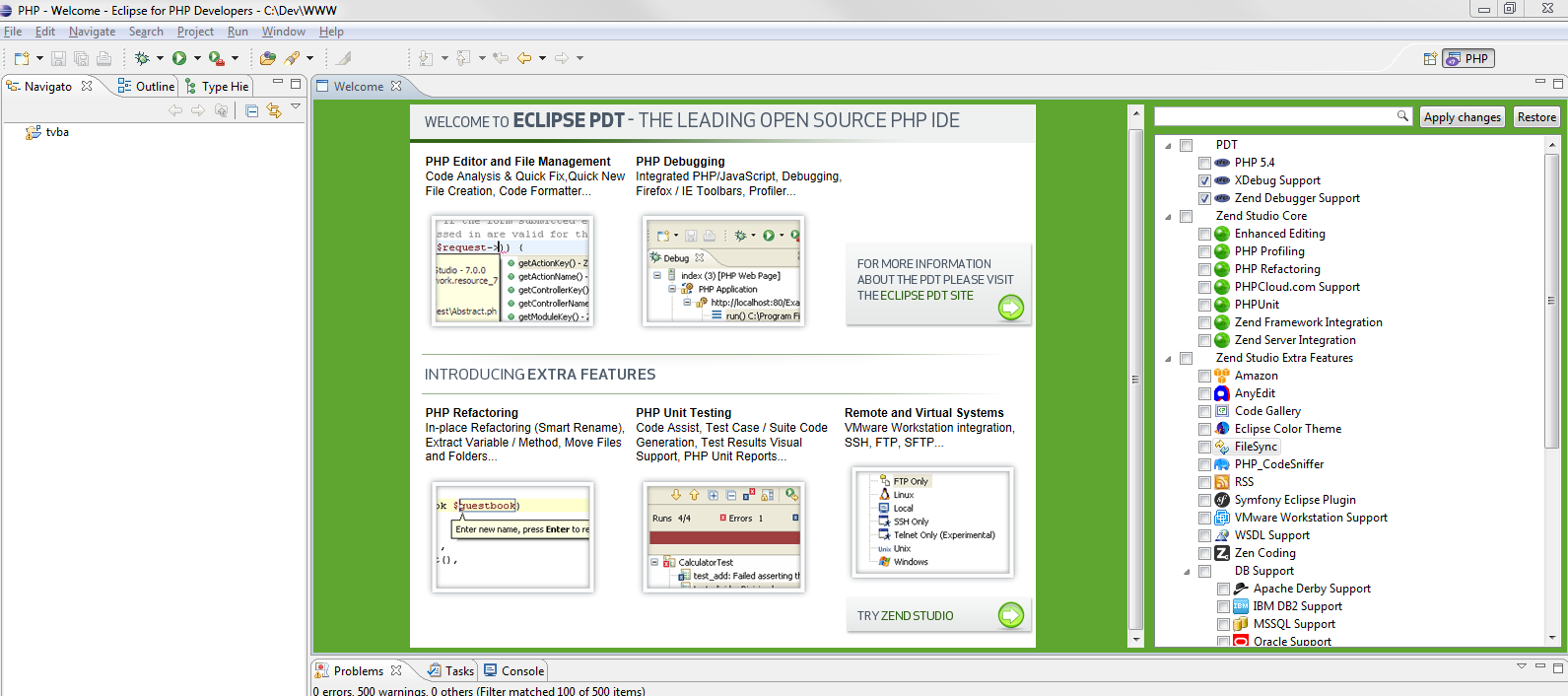Click the Print toolbar icon
Viewport: 1568px width, 696px height.
(103, 58)
